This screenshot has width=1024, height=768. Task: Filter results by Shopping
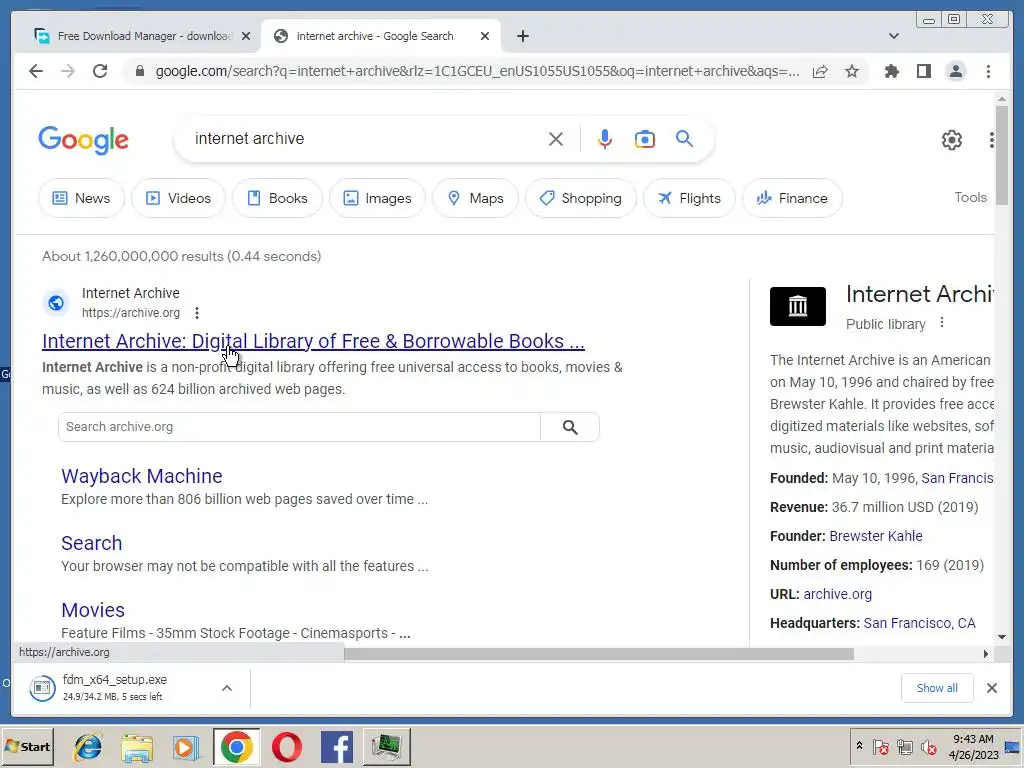click(x=581, y=198)
